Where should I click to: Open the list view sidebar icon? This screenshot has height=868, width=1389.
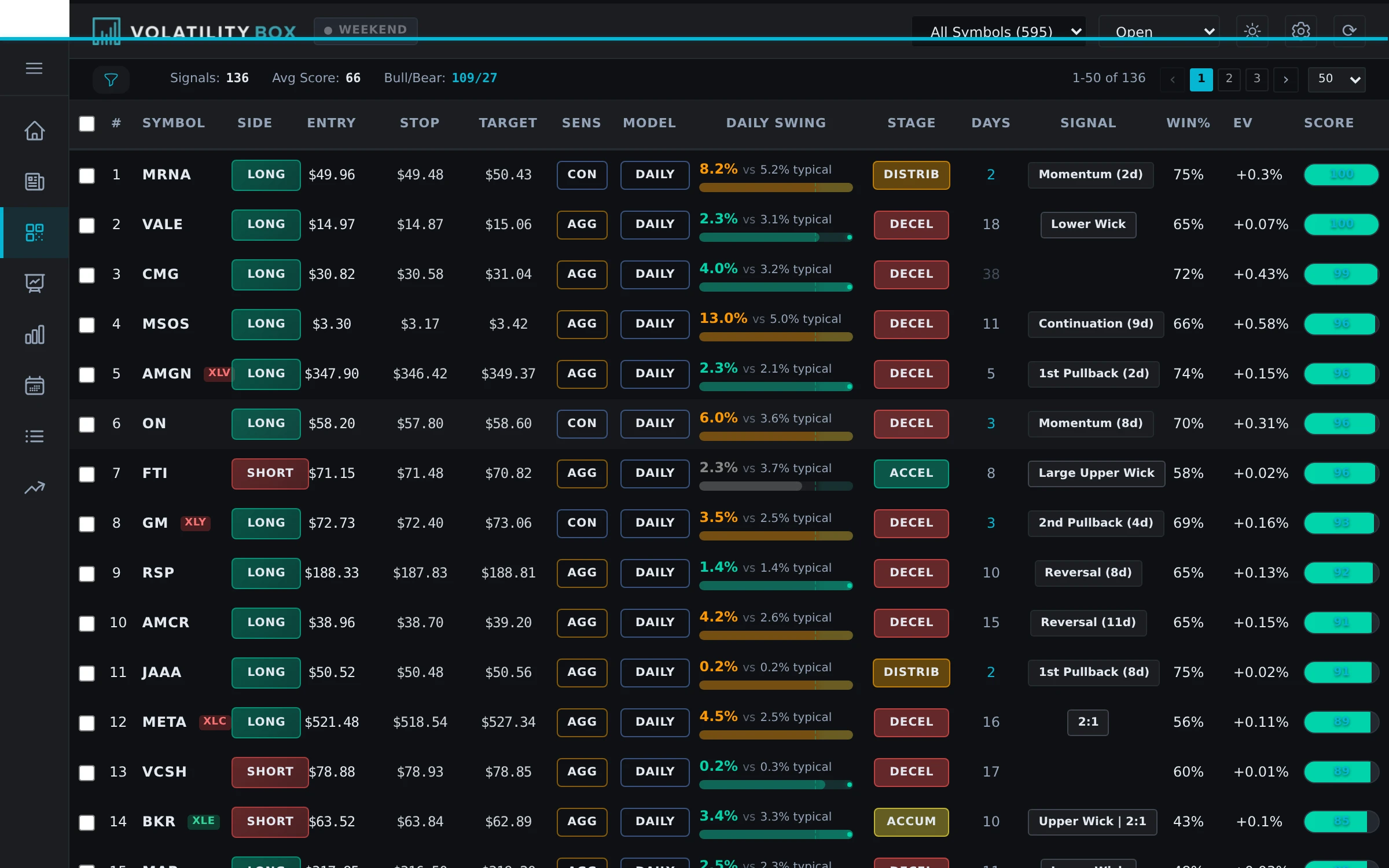[x=34, y=436]
